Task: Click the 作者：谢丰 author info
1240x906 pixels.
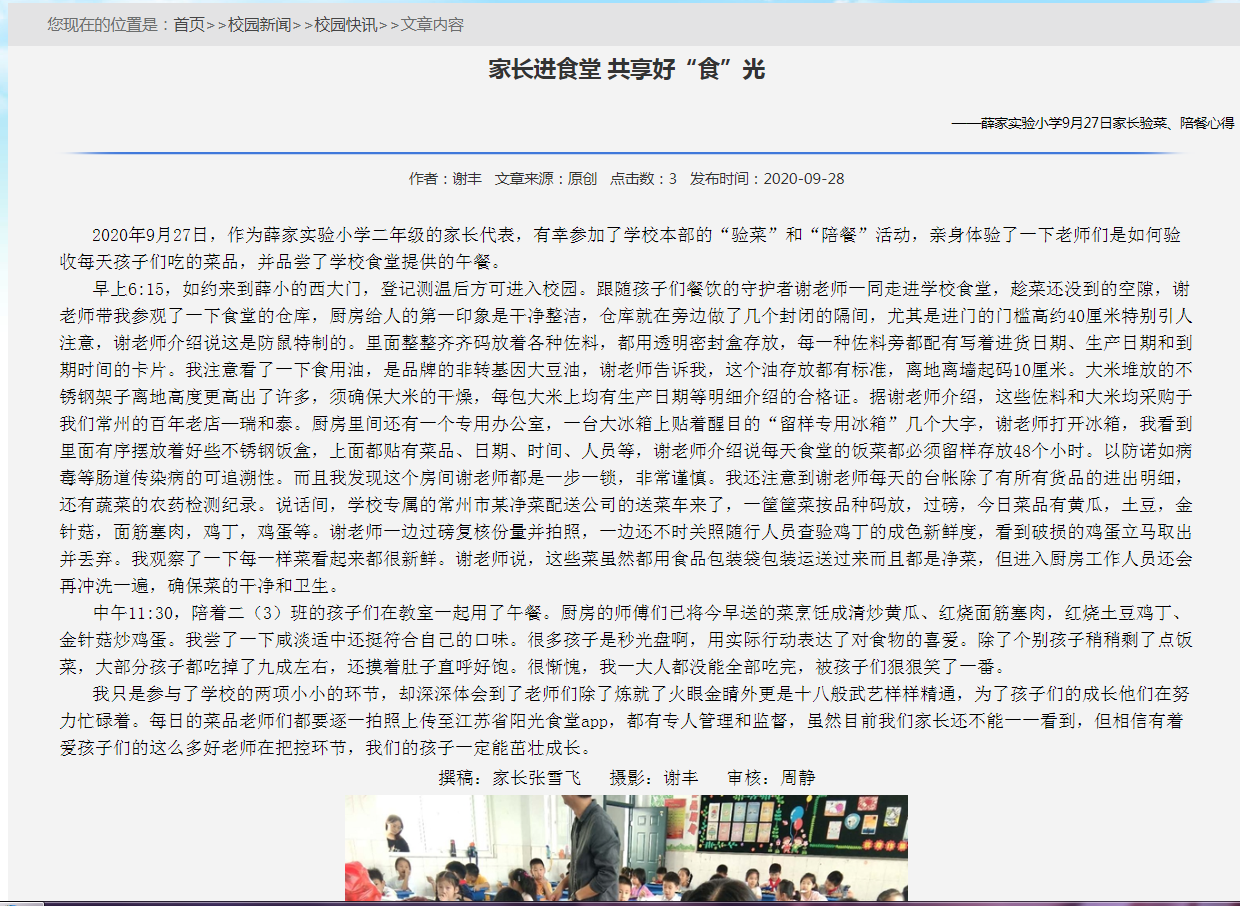Action: (x=445, y=179)
